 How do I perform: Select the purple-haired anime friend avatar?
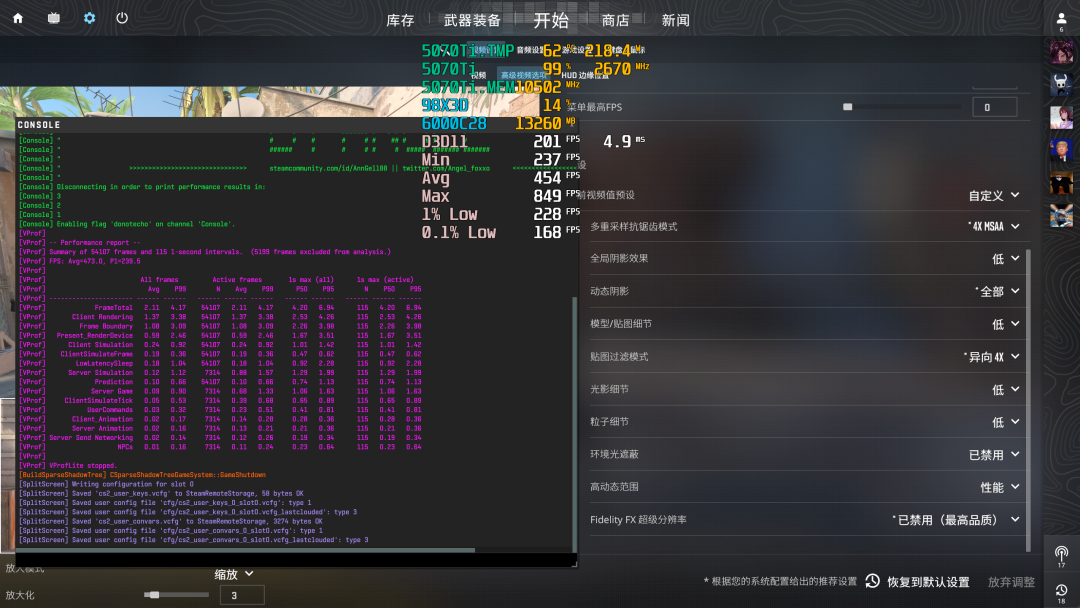coord(1061,52)
